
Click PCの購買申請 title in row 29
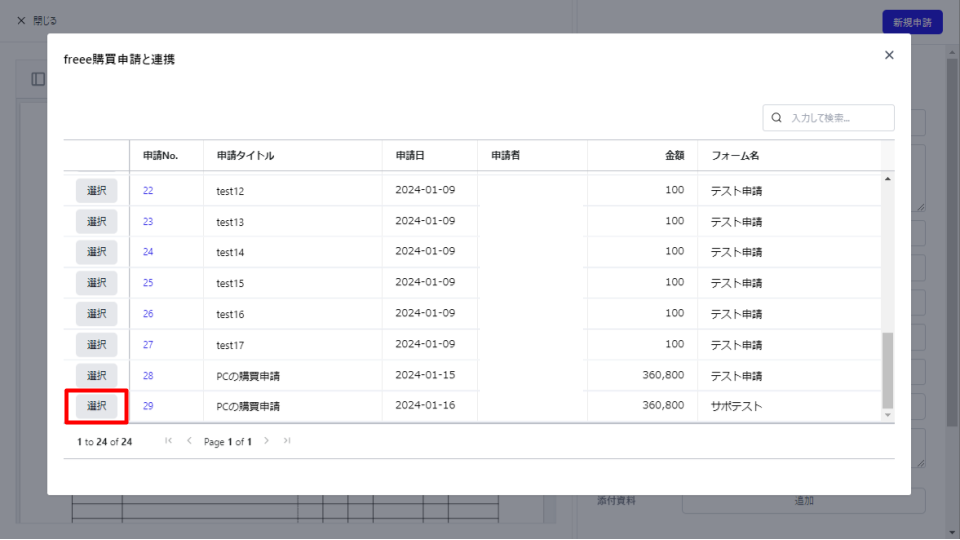(248, 406)
